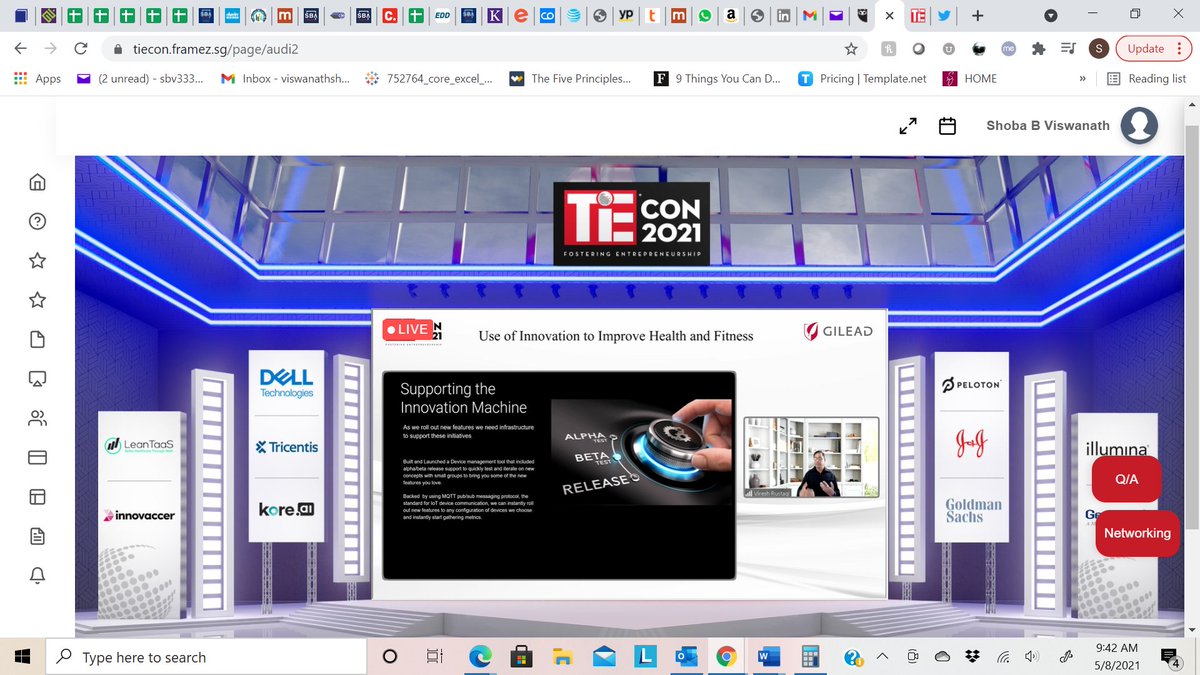Open notifications bell in sidebar
This screenshot has width=1200, height=675.
coord(37,575)
